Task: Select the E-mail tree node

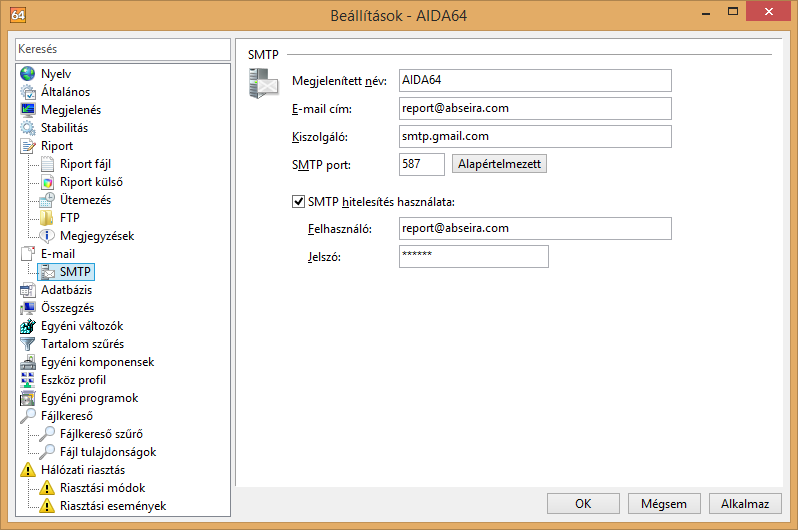Action: point(58,254)
